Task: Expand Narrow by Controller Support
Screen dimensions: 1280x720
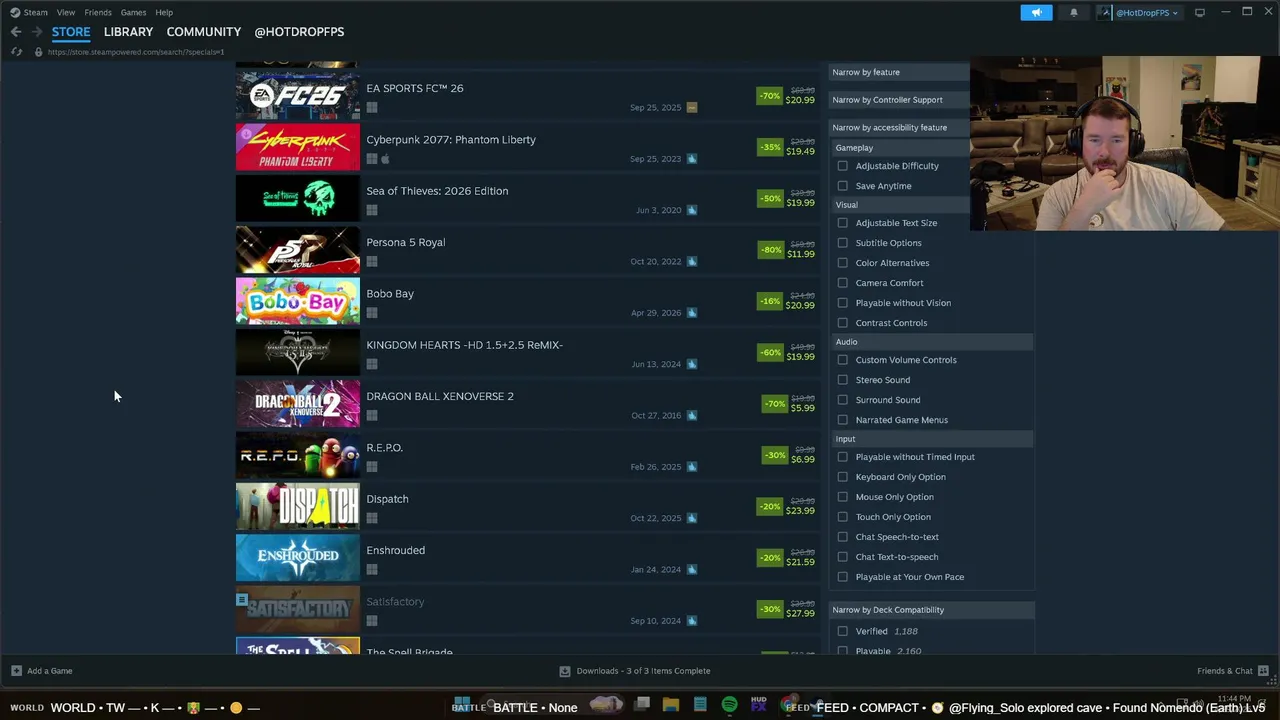Action: [900, 100]
